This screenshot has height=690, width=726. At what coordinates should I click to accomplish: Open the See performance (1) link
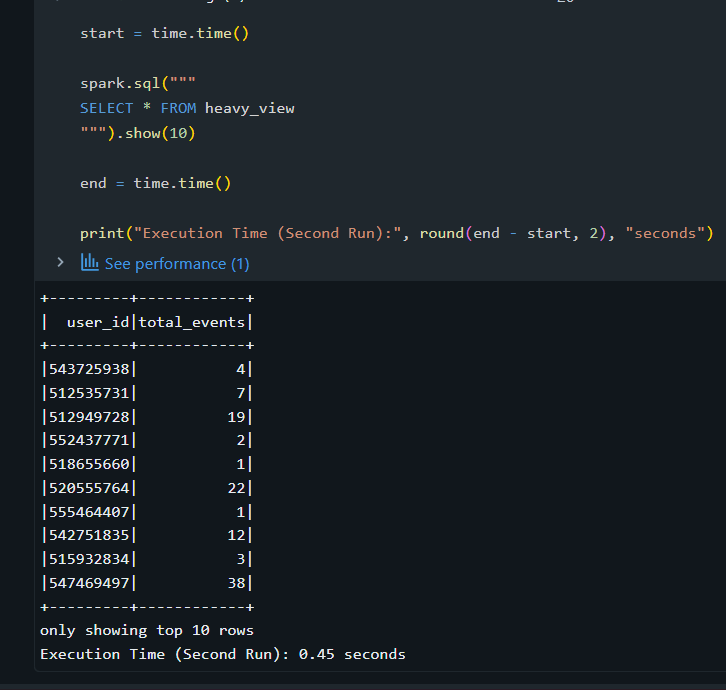(177, 263)
